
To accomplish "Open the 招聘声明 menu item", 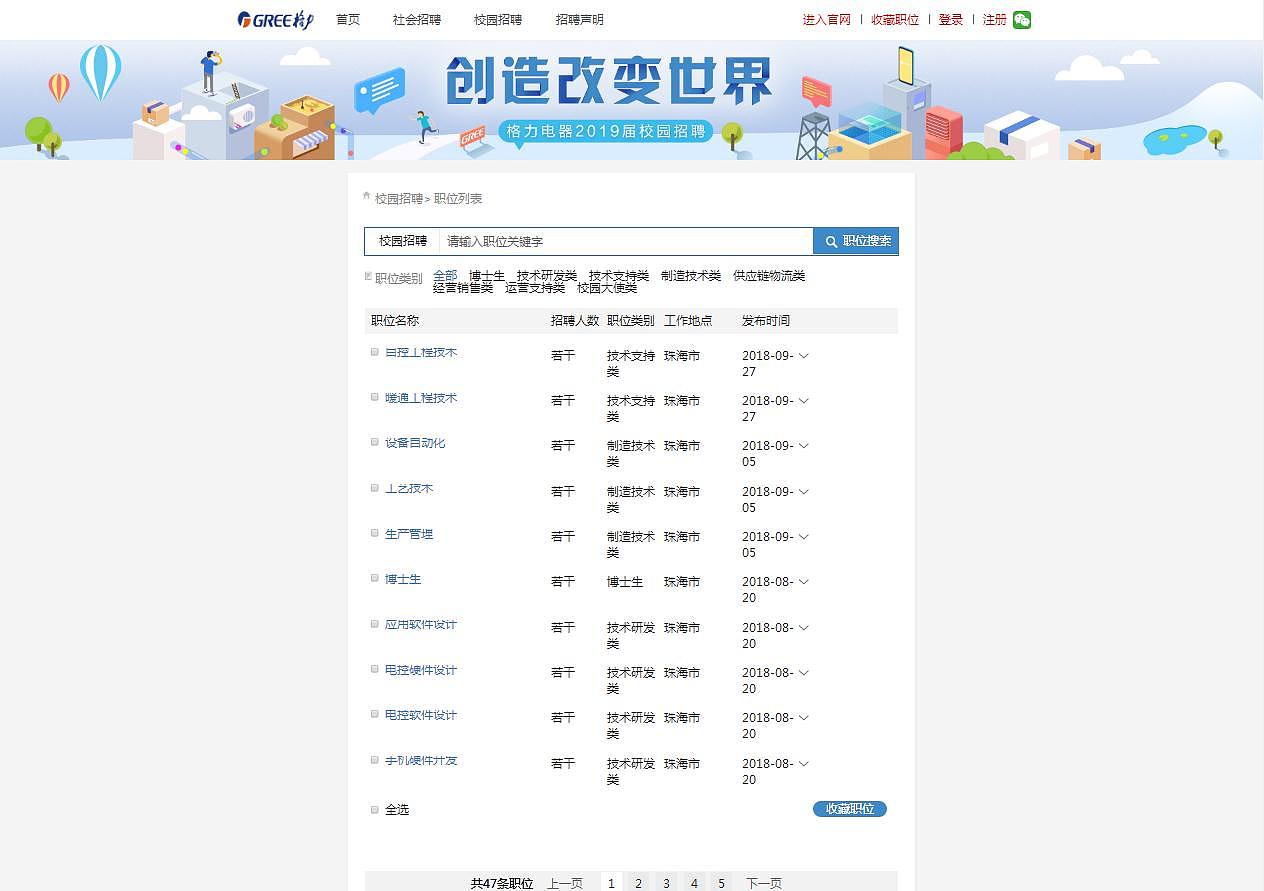I will [581, 19].
